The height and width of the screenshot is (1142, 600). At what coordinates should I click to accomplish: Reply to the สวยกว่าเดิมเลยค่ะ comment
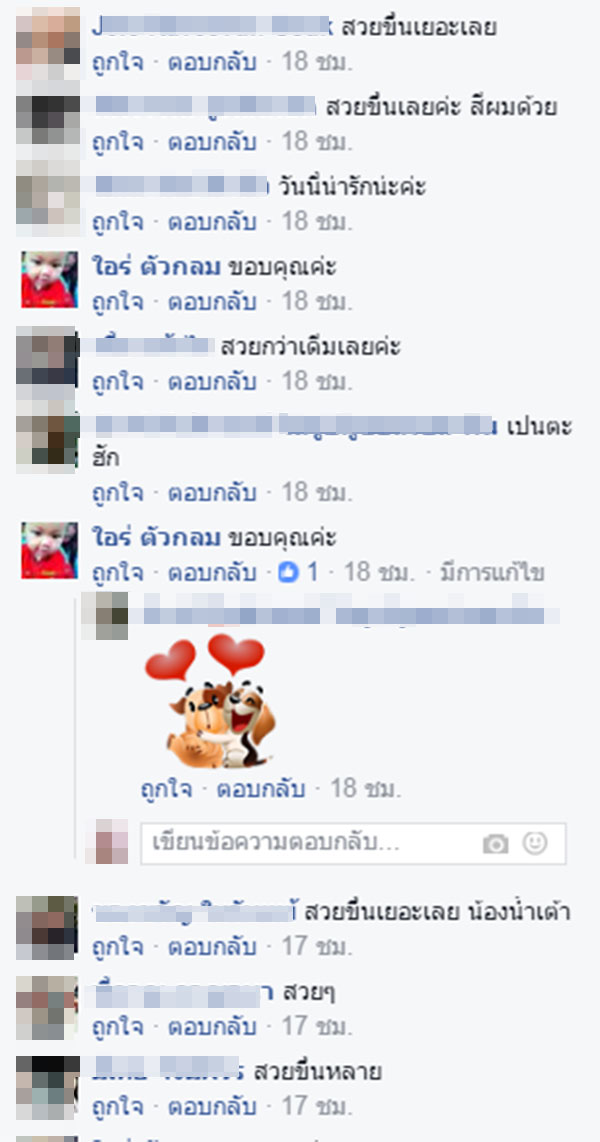point(213,381)
